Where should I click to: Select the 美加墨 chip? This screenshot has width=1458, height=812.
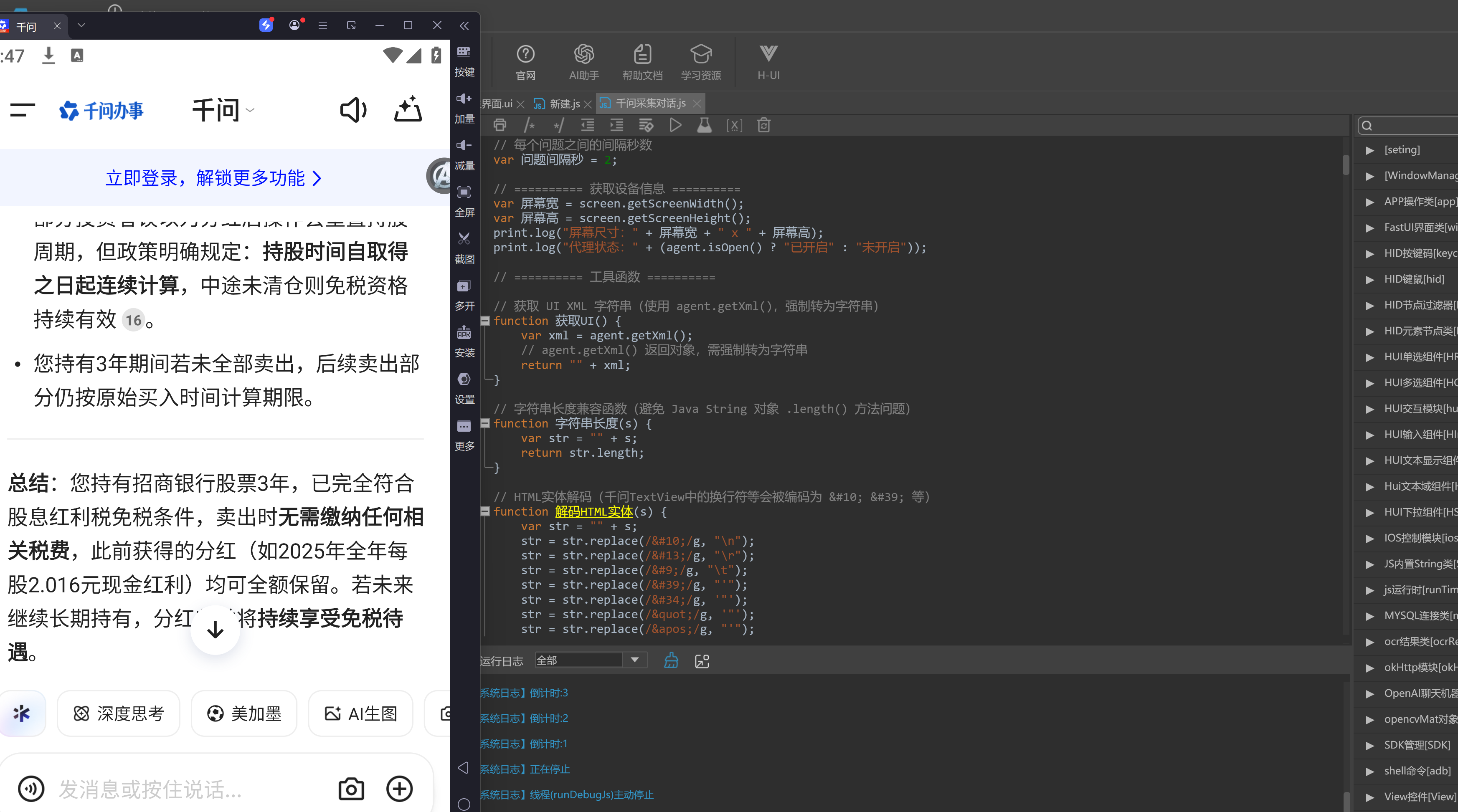[244, 713]
